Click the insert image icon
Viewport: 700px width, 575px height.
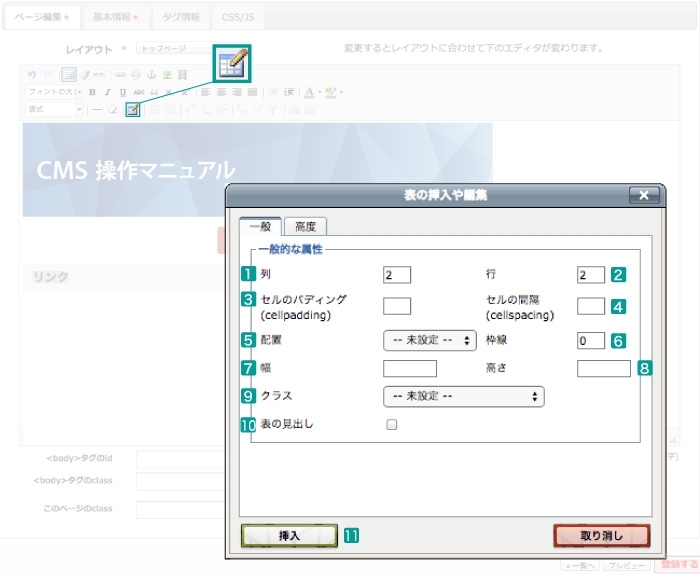[167, 75]
